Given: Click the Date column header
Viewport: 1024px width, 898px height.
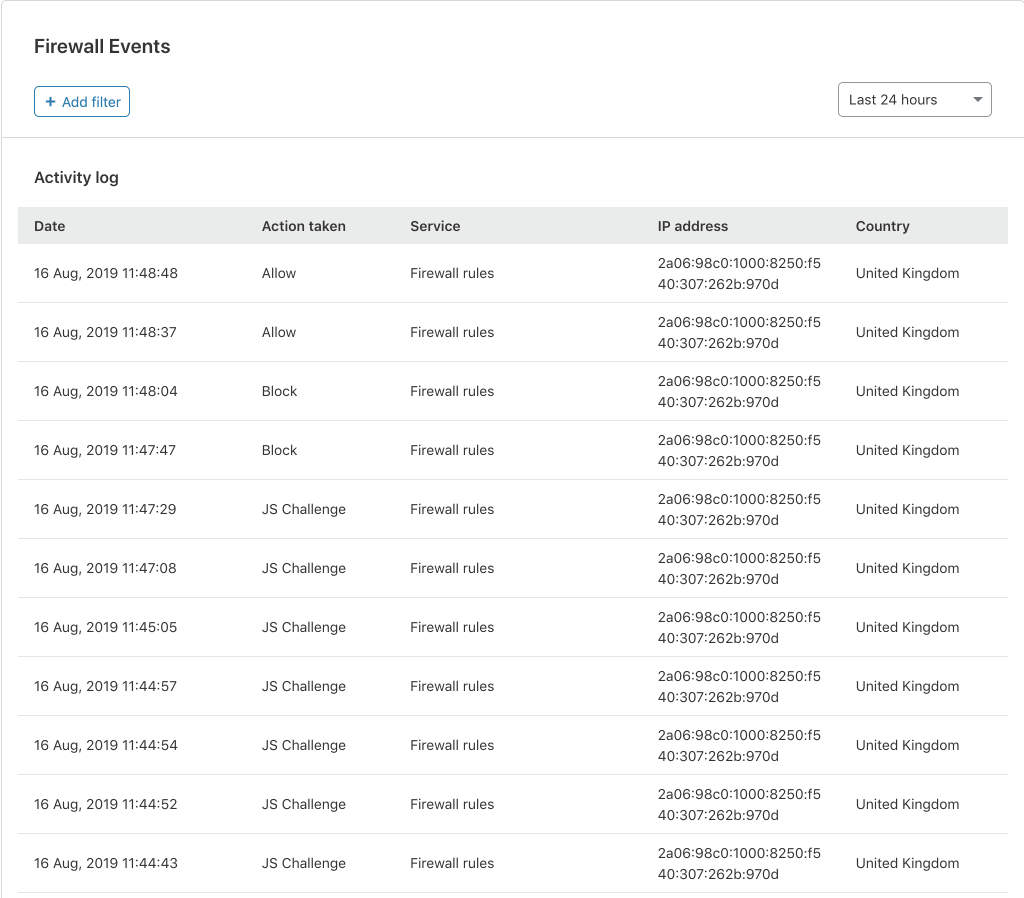Looking at the screenshot, I should coord(50,226).
